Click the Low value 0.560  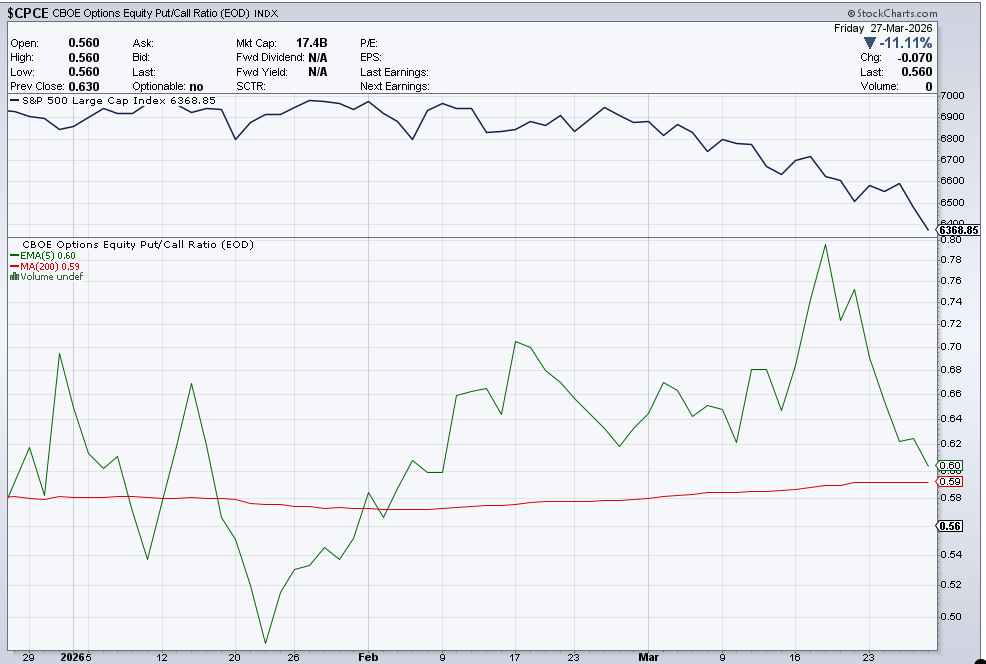tap(84, 72)
